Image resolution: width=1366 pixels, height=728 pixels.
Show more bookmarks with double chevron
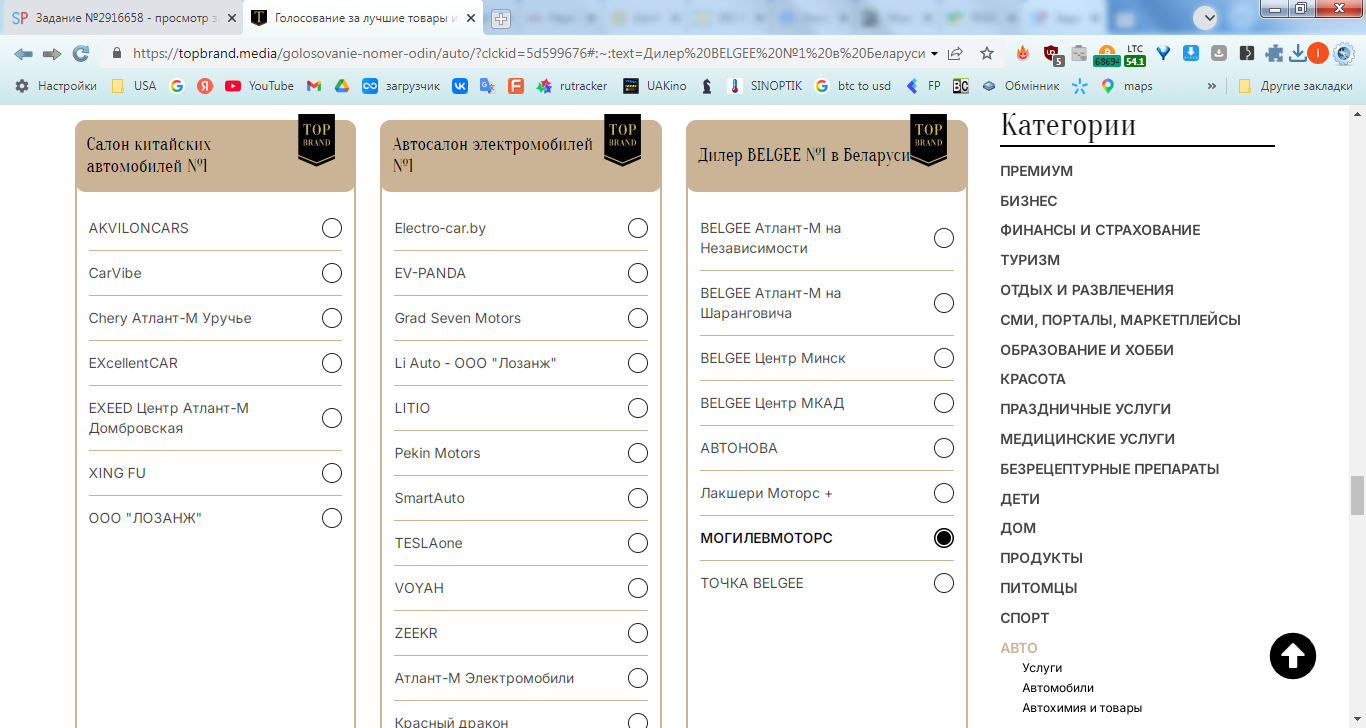point(1212,86)
